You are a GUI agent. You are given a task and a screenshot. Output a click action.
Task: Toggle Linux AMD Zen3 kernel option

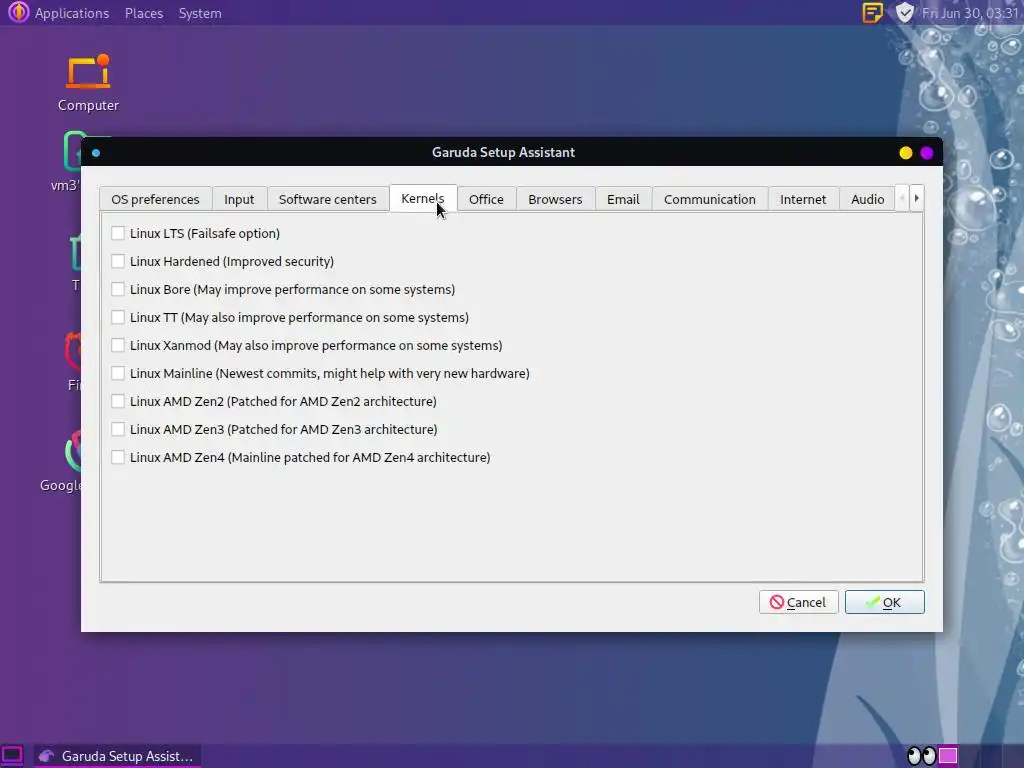point(118,430)
